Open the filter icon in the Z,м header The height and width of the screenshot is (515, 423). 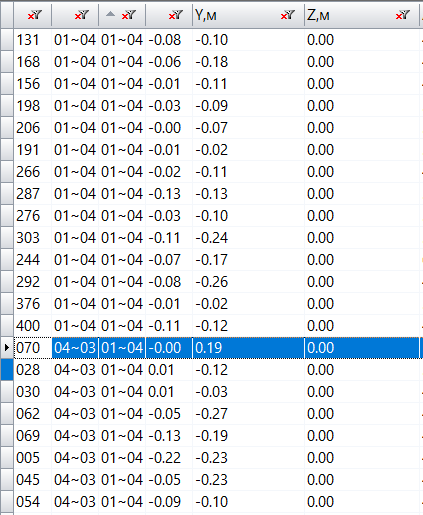402,15
